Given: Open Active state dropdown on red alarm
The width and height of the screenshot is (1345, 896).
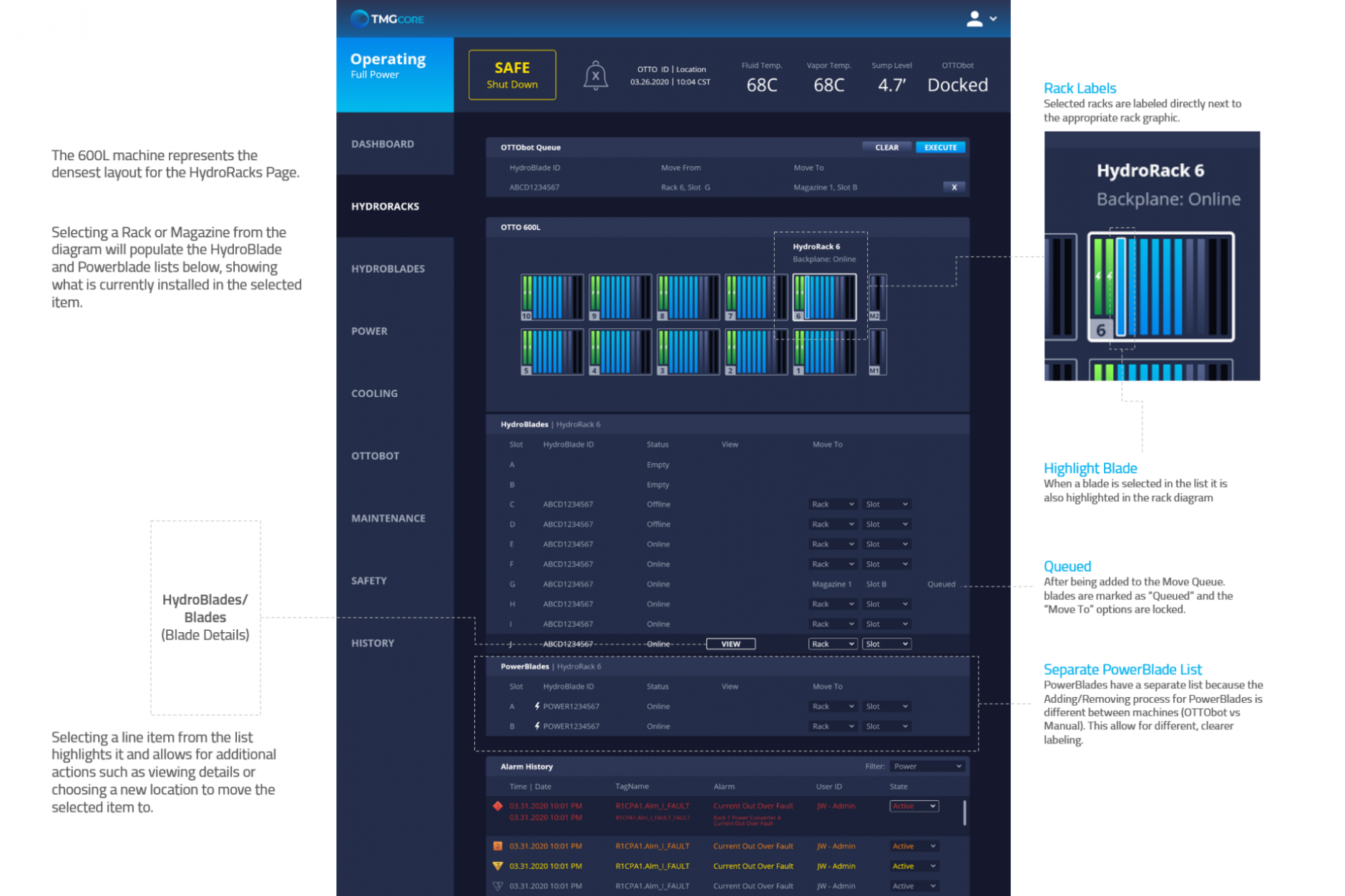Looking at the screenshot, I should click(914, 806).
